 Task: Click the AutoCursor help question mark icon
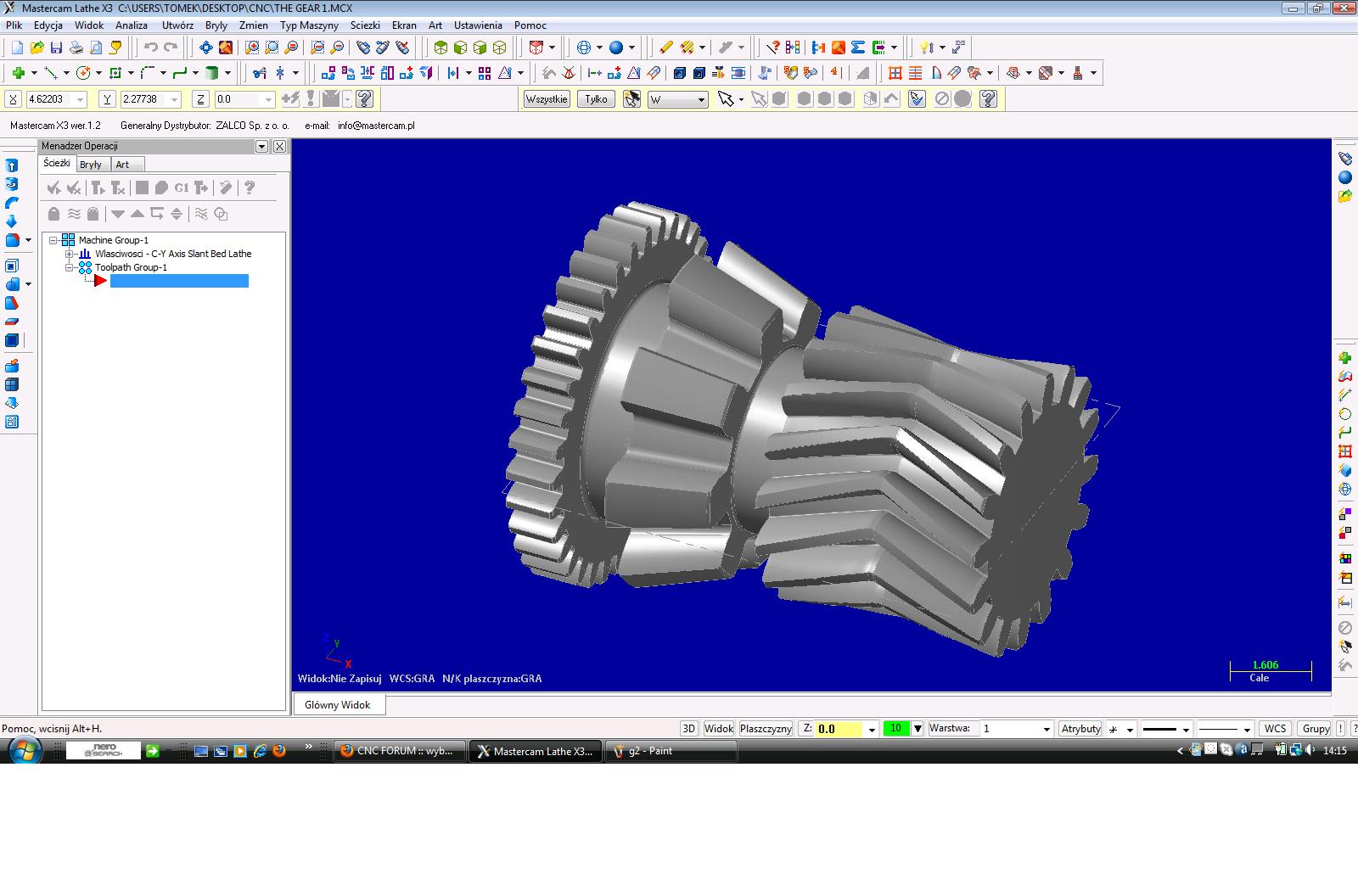(x=364, y=99)
